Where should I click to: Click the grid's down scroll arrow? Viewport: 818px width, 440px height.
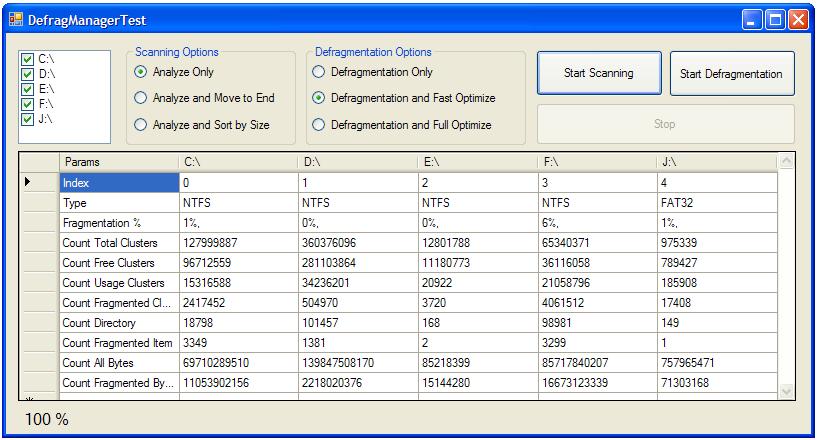[x=786, y=391]
